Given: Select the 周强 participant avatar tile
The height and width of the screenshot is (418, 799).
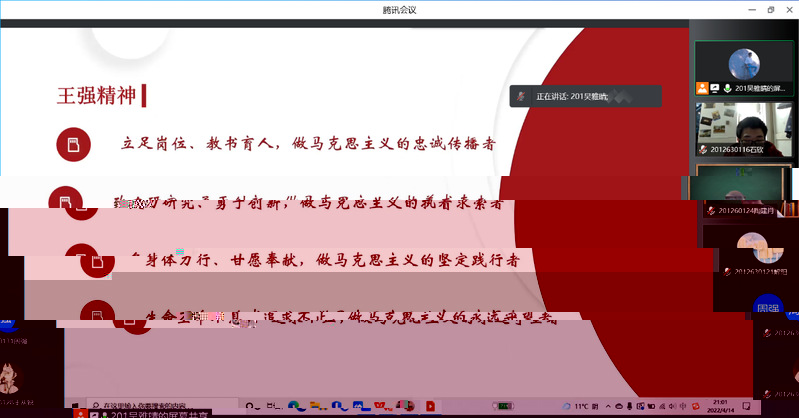Looking at the screenshot, I should point(768,308).
